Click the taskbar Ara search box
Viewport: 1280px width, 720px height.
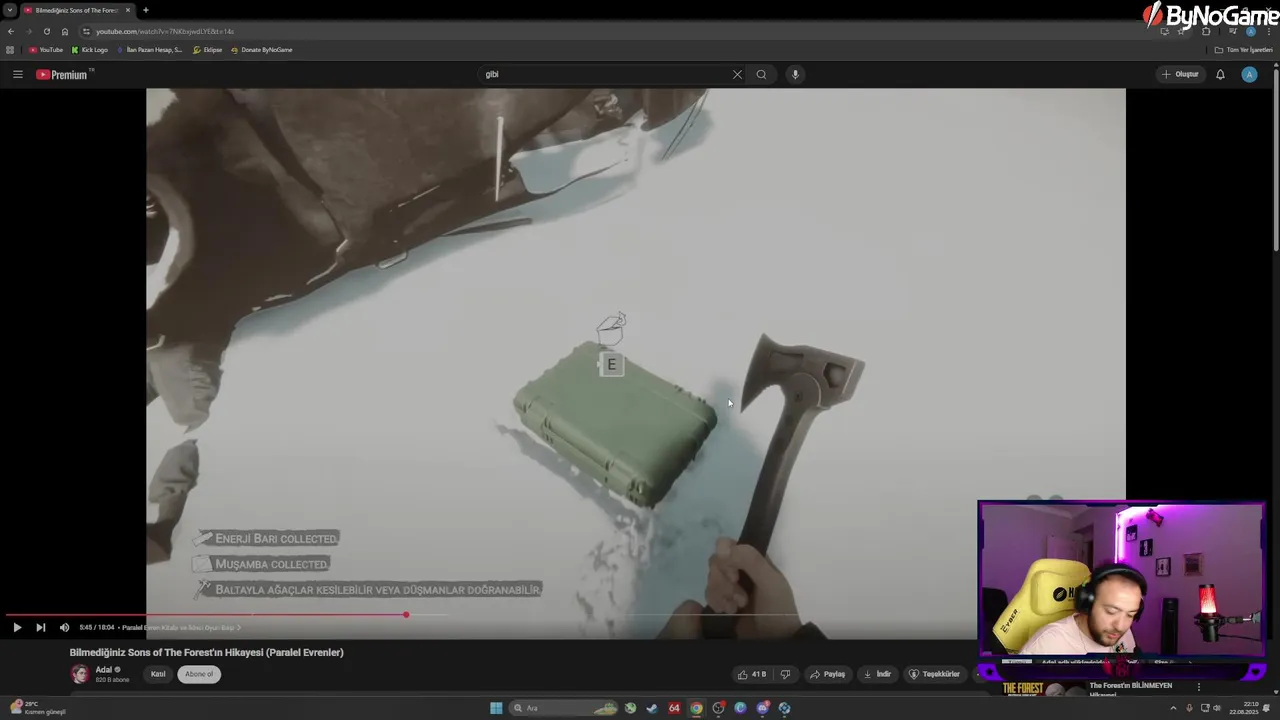pos(565,708)
